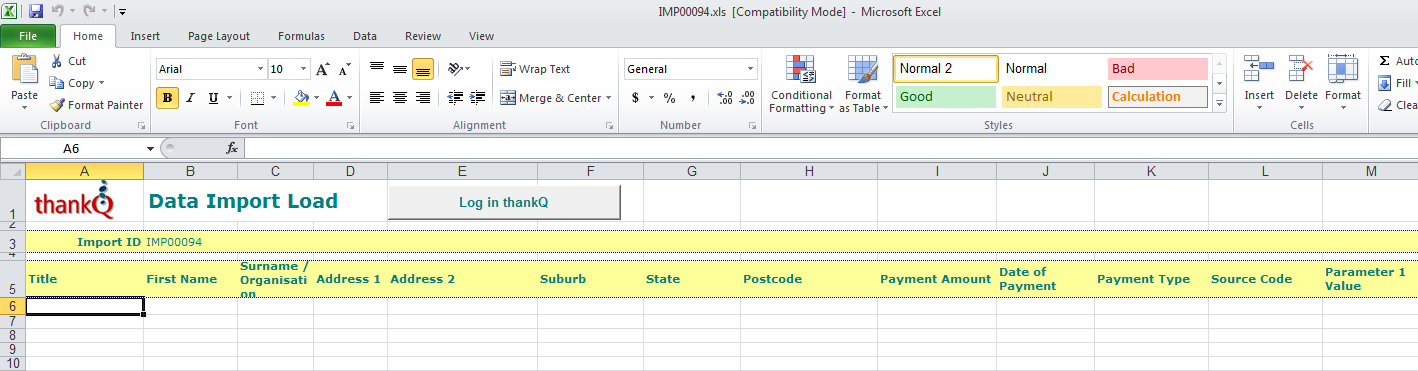
Task: Click the Log in thankQ button
Action: coord(504,202)
